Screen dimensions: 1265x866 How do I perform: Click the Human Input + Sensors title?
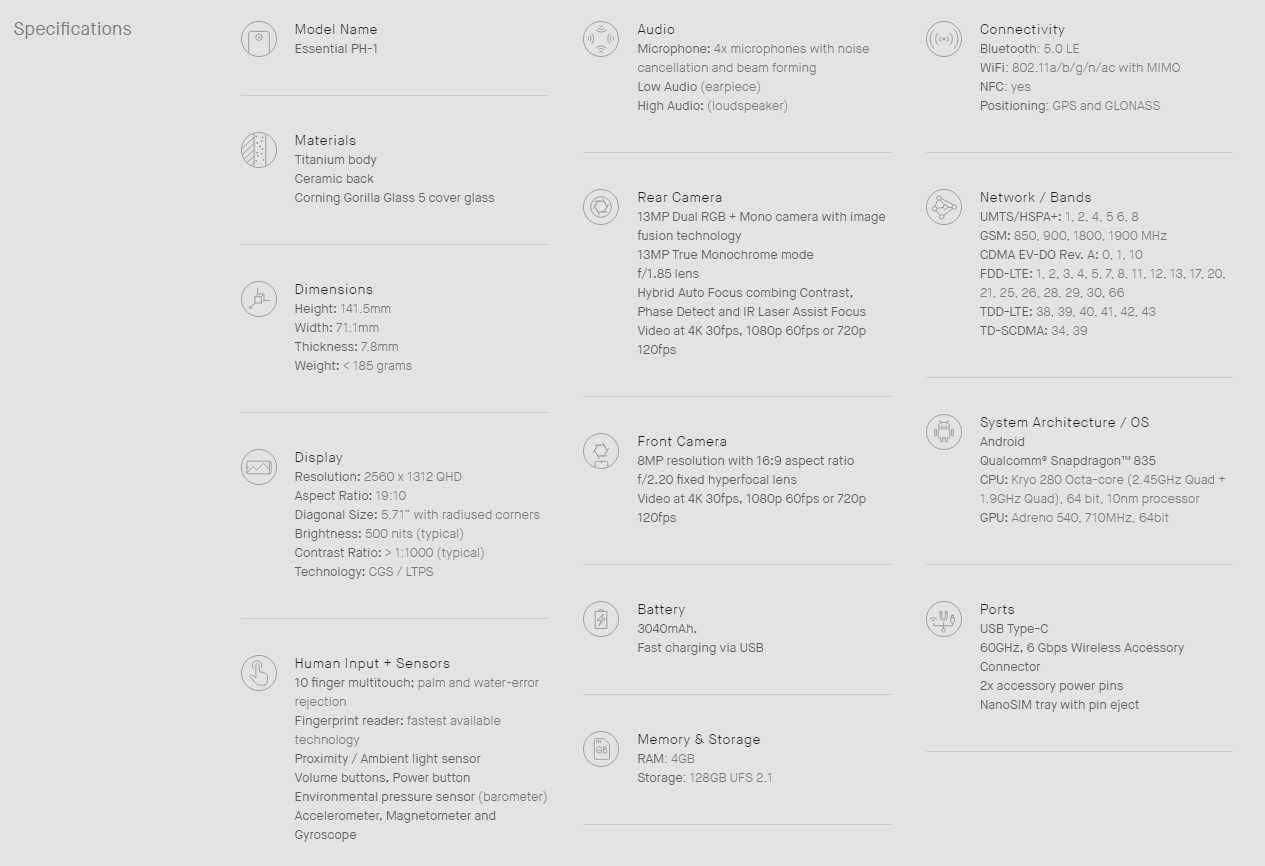click(x=372, y=663)
